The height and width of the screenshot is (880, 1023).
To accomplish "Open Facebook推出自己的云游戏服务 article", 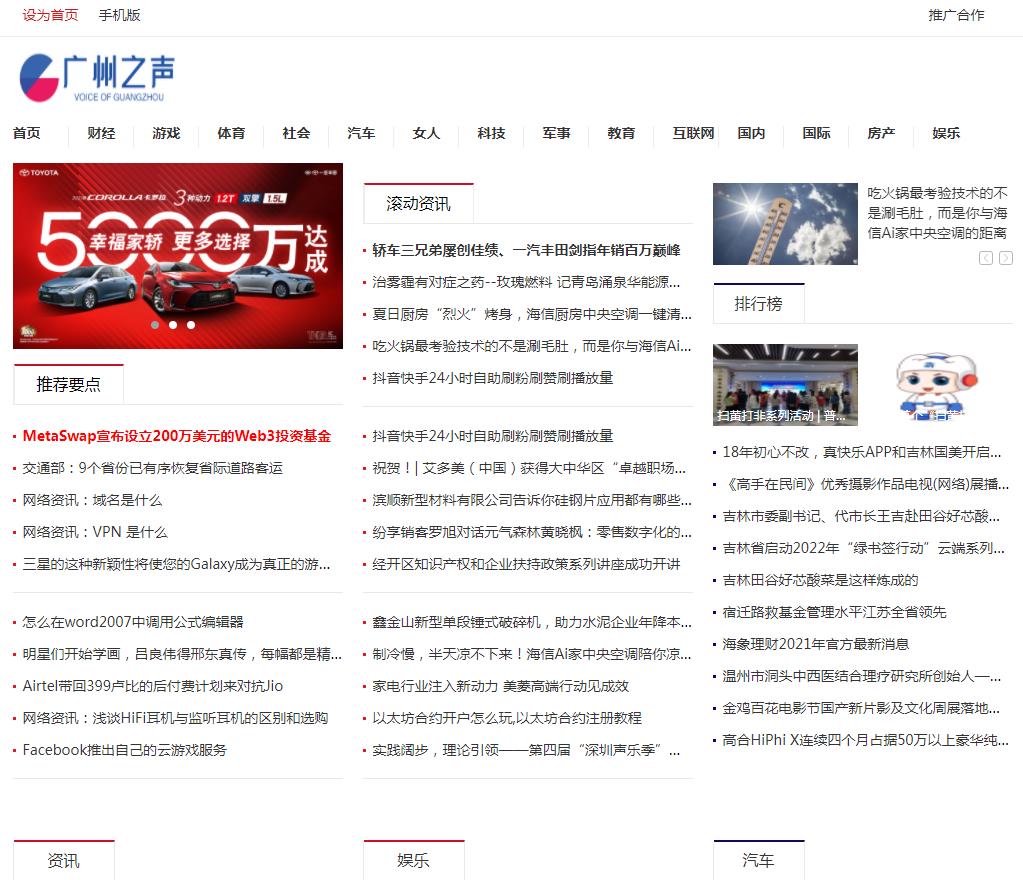I will point(125,750).
